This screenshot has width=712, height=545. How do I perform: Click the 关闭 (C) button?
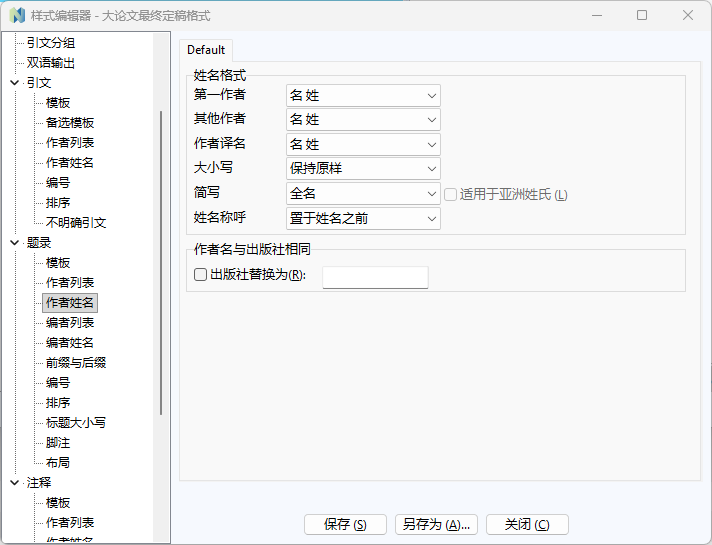point(527,525)
